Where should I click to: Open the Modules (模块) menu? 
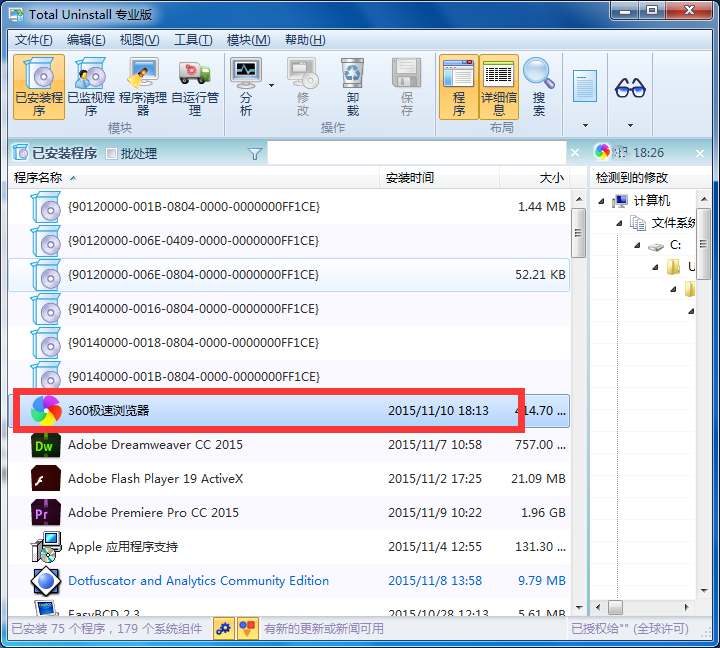coord(248,40)
